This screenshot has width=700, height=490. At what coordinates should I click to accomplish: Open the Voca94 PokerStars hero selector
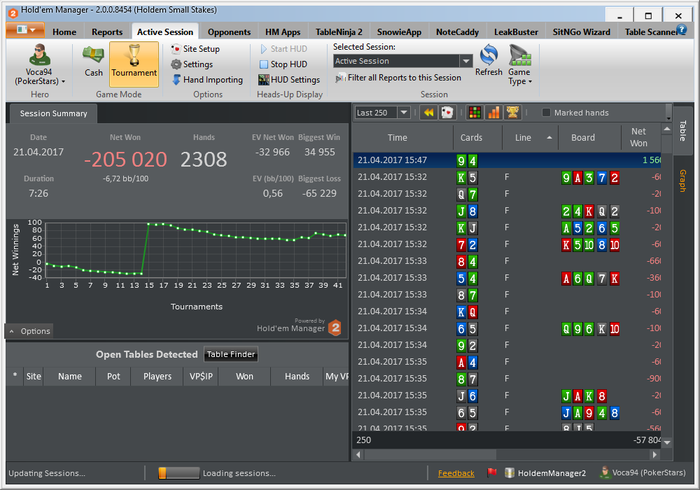[39, 65]
